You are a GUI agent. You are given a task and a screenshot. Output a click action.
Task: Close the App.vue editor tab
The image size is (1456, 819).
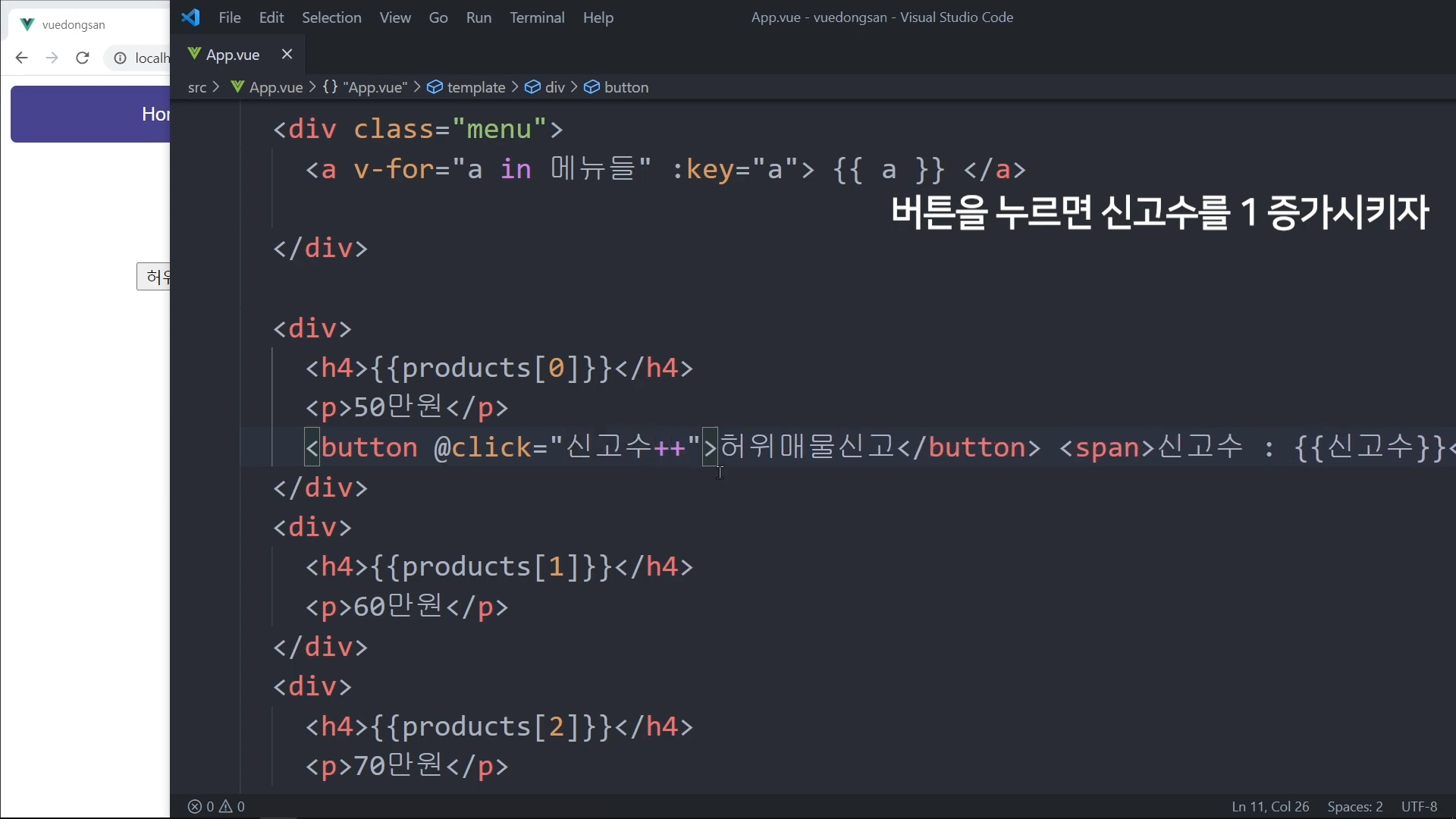tap(287, 54)
